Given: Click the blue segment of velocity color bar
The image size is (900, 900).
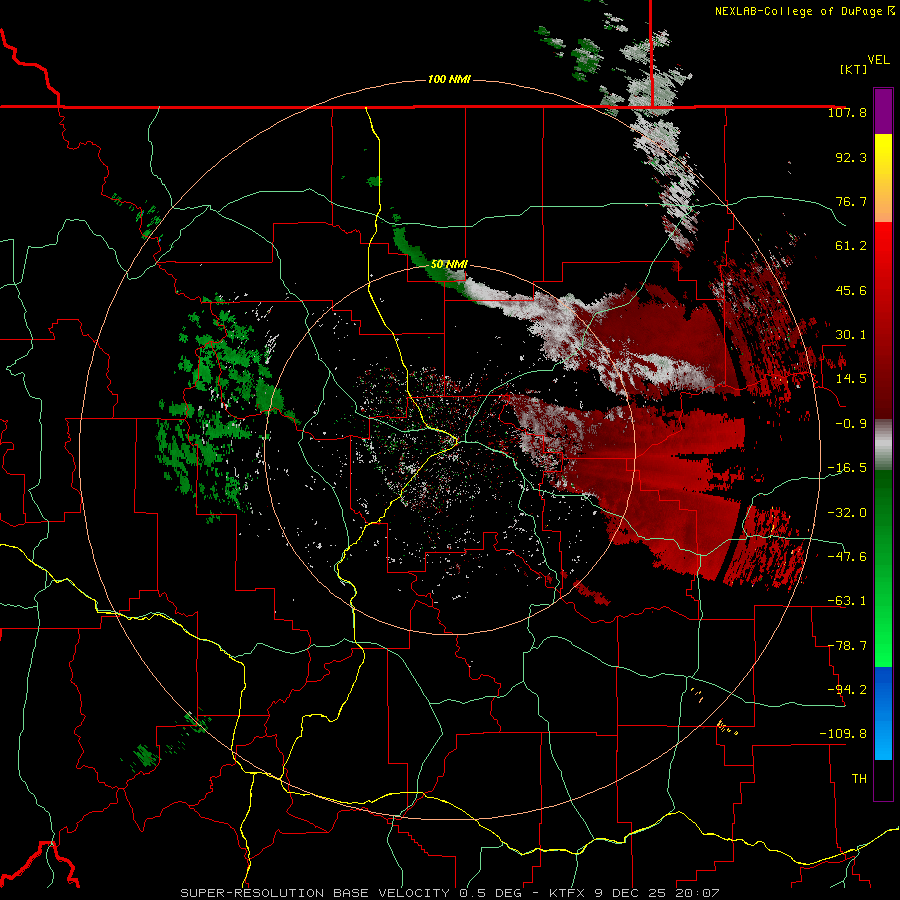Looking at the screenshot, I should tap(883, 713).
